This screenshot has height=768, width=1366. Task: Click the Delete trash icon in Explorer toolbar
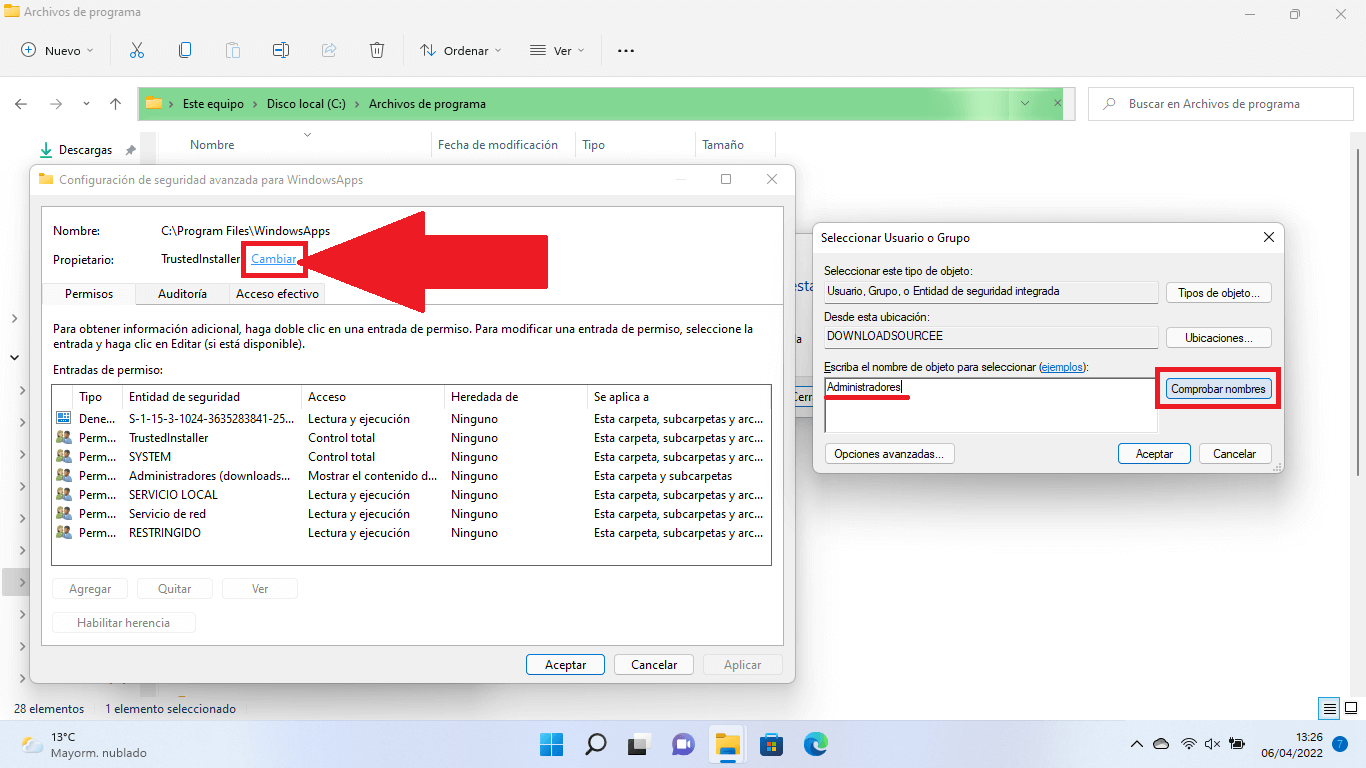(377, 50)
